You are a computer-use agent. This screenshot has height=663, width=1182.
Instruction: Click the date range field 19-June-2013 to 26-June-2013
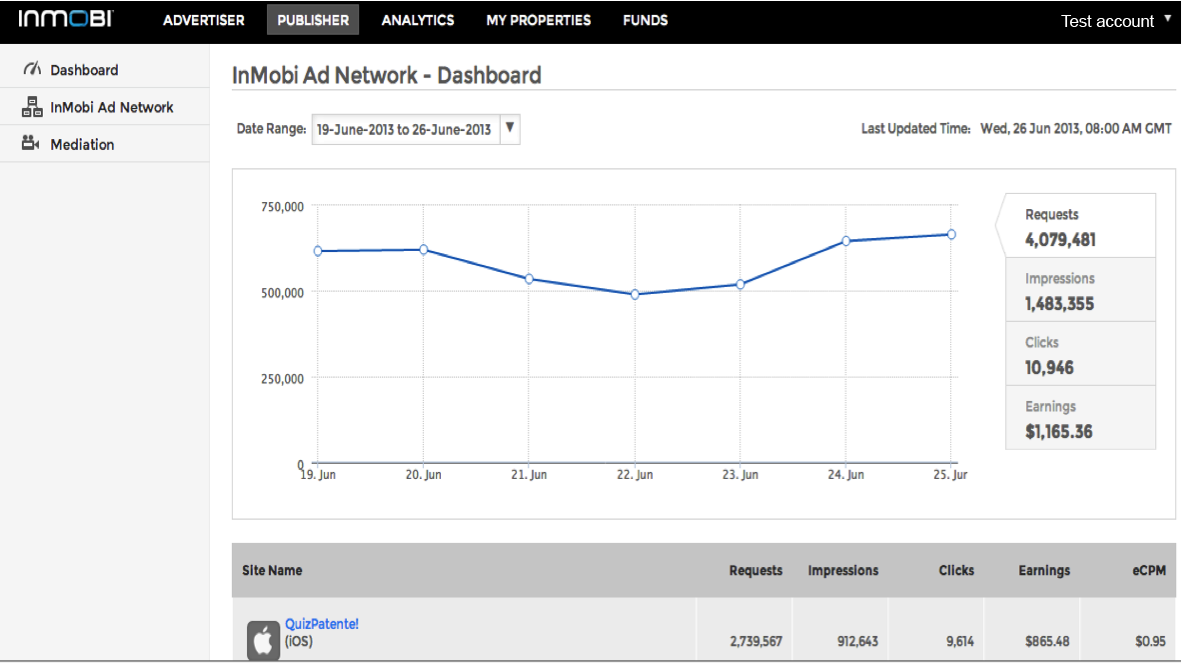pyautogui.click(x=406, y=129)
